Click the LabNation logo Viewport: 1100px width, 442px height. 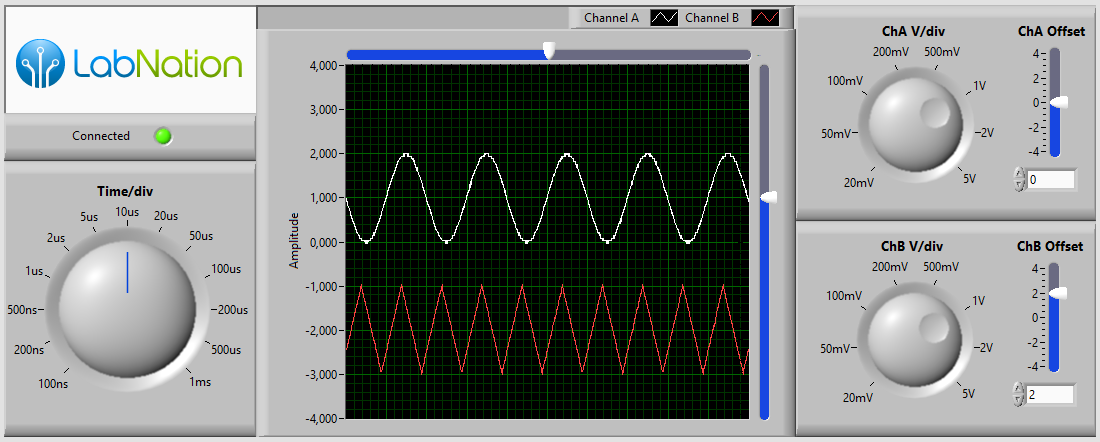(129, 62)
